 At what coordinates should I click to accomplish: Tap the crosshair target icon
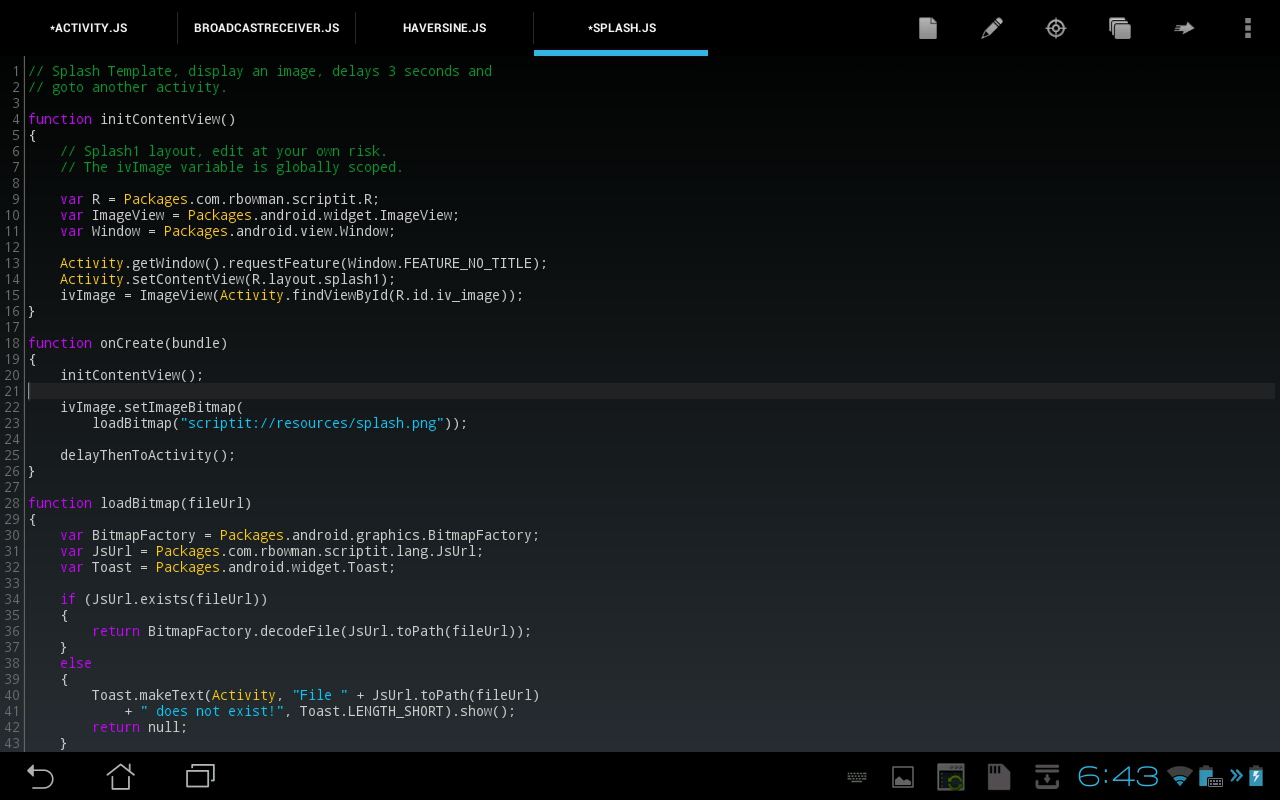tap(1056, 28)
